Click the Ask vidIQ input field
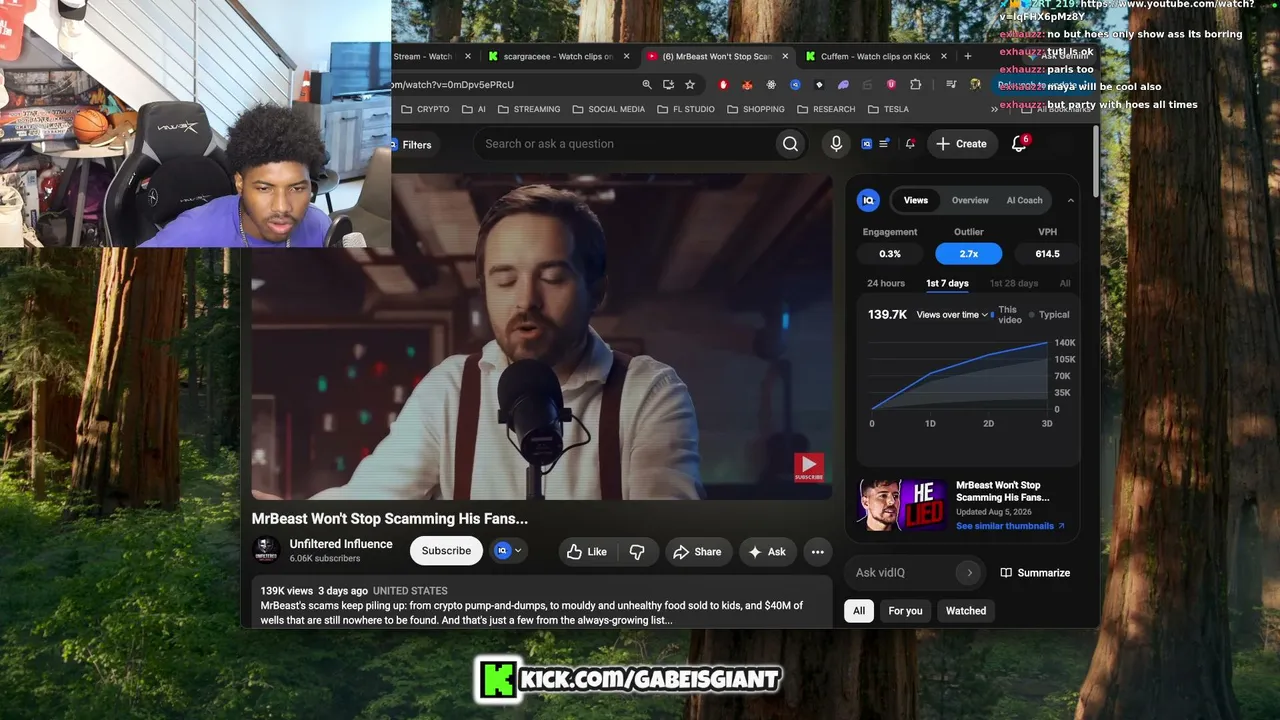The image size is (1280, 720). 903,573
